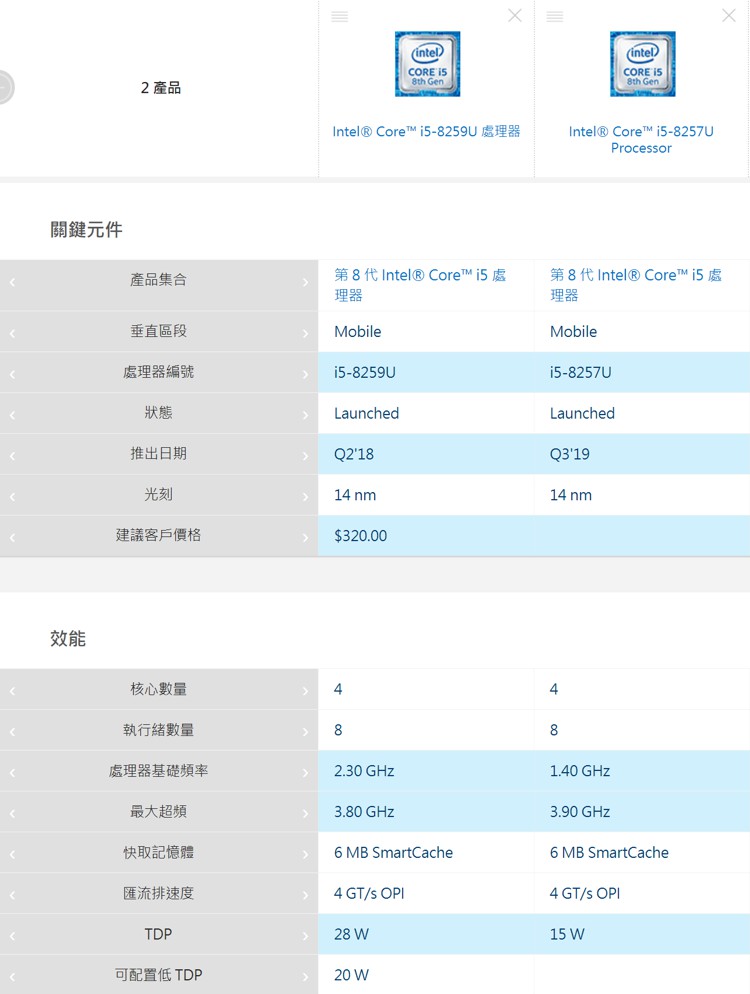
Task: Click left chevron on 處理器基礎頻率 row
Action: 12,773
